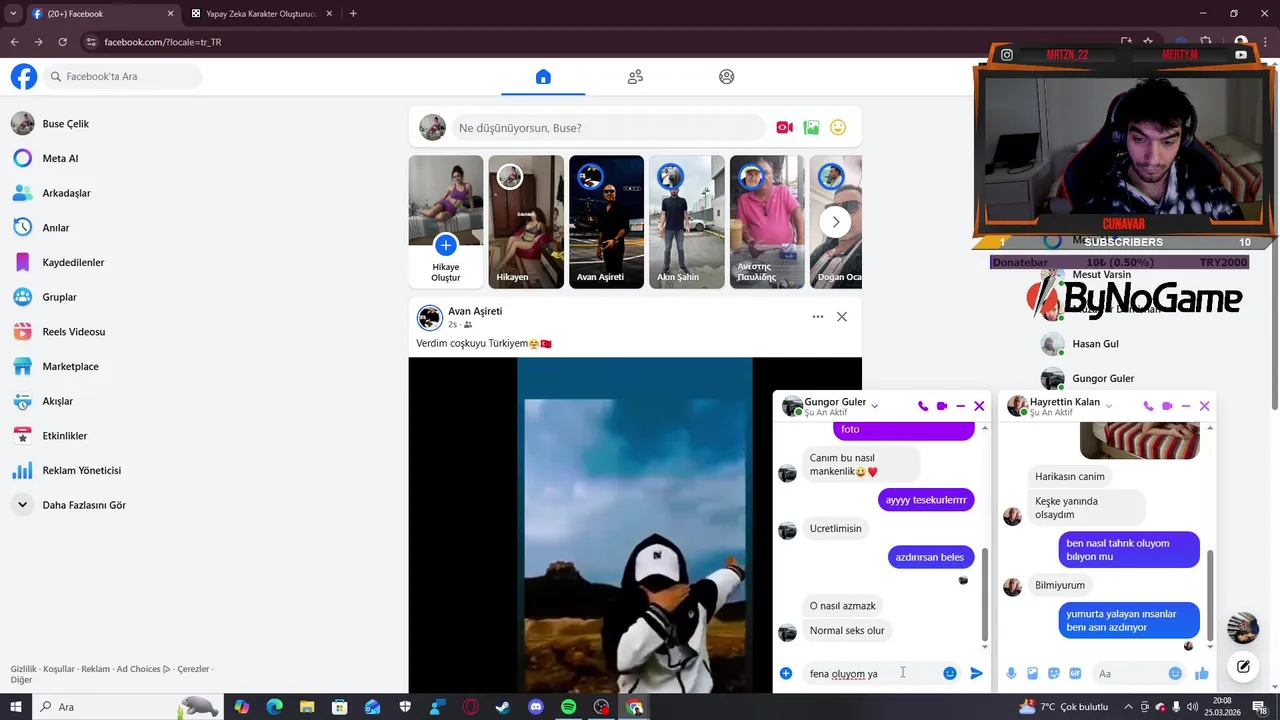Choose a GIF in Hayrettin Kalan chat
The image size is (1280, 720).
tap(1076, 674)
